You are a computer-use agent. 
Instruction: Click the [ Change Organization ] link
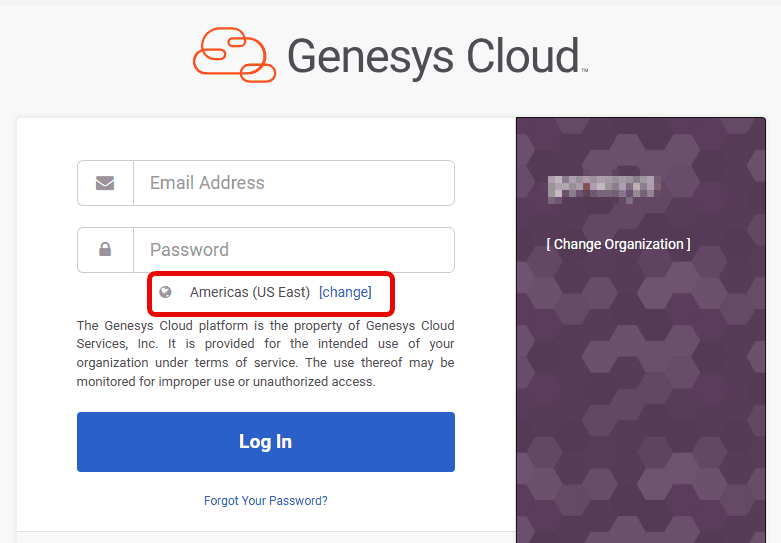point(618,244)
